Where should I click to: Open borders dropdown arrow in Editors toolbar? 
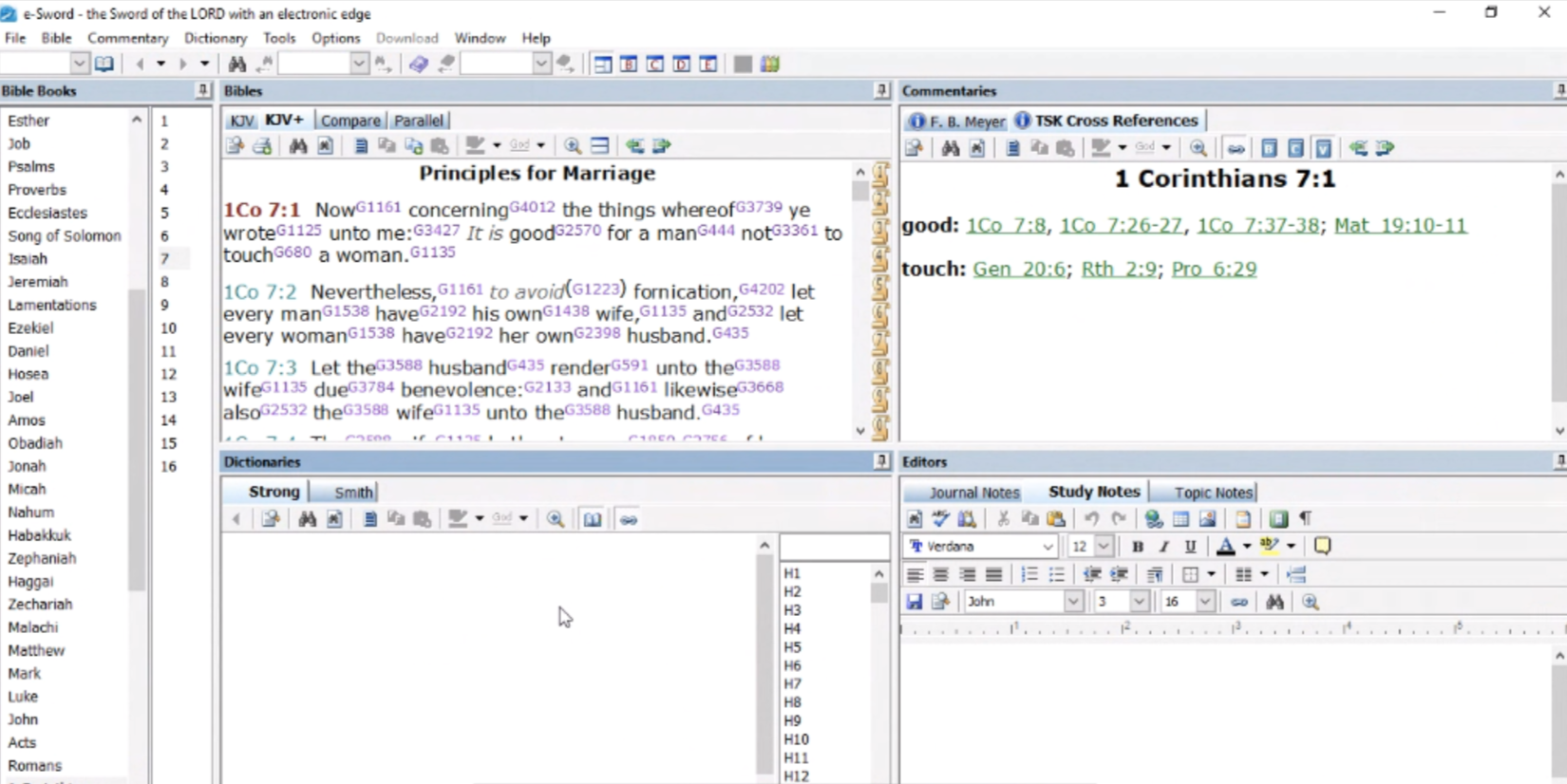point(1211,574)
